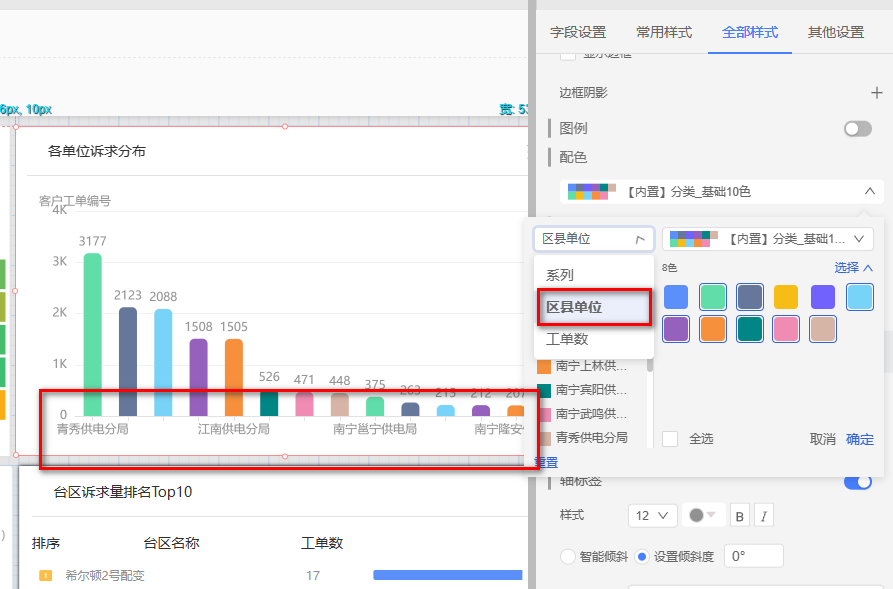Click 确定 to confirm color selection
This screenshot has height=589, width=893.
click(859, 439)
